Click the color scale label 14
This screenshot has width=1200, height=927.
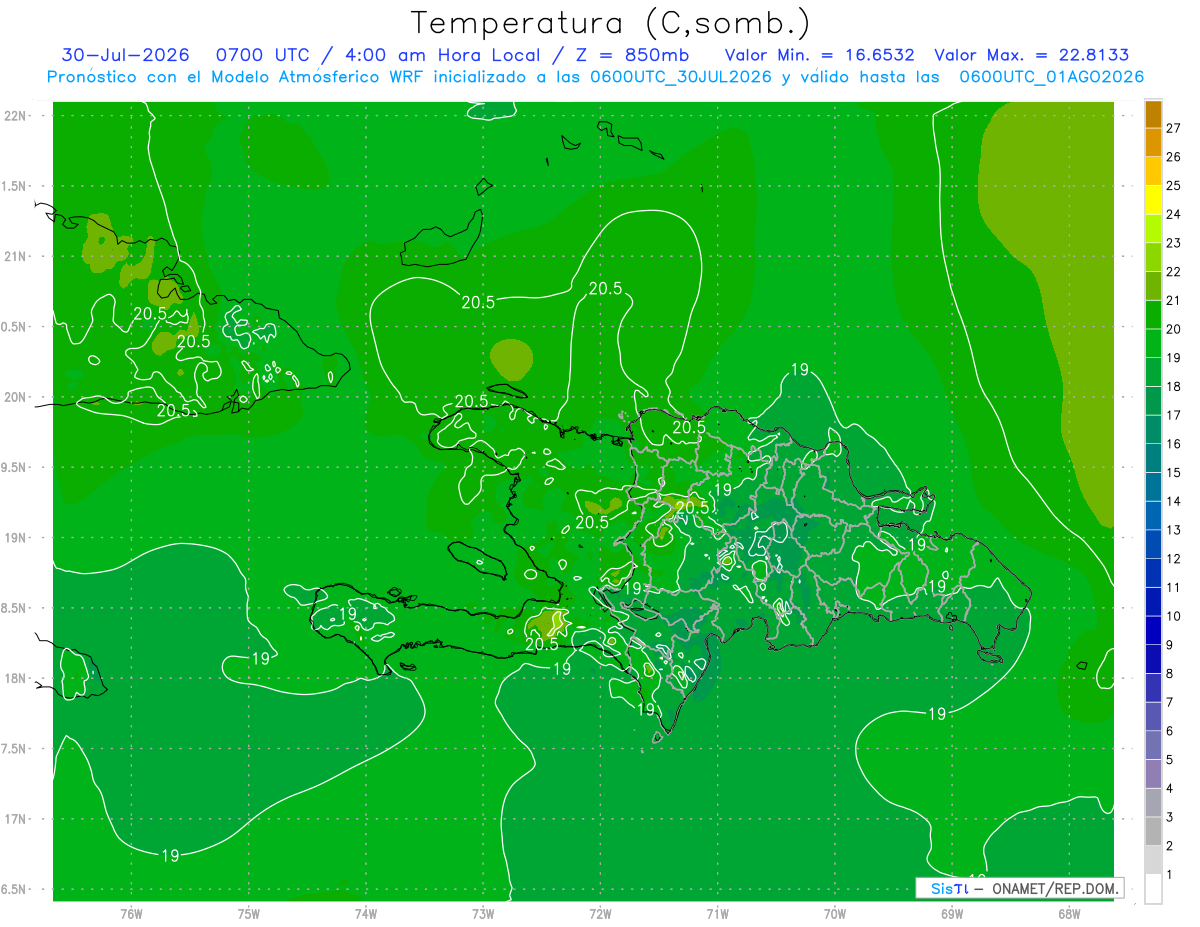pos(1173,501)
